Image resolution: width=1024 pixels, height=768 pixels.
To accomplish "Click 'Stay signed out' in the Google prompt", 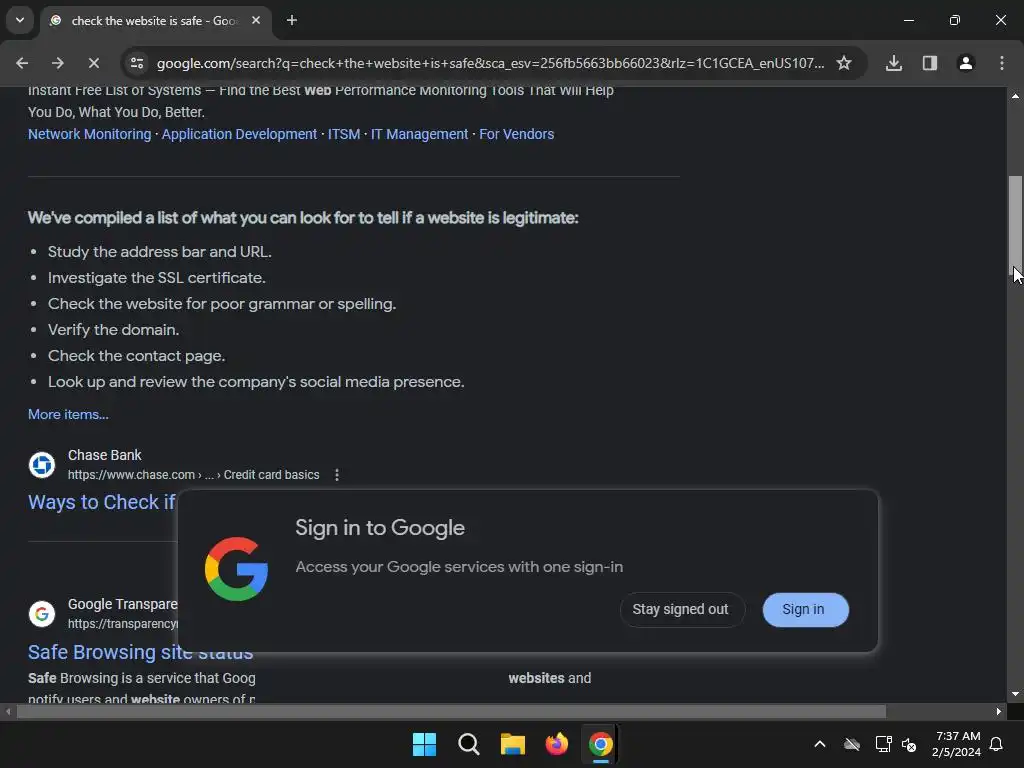I will pyautogui.click(x=680, y=609).
